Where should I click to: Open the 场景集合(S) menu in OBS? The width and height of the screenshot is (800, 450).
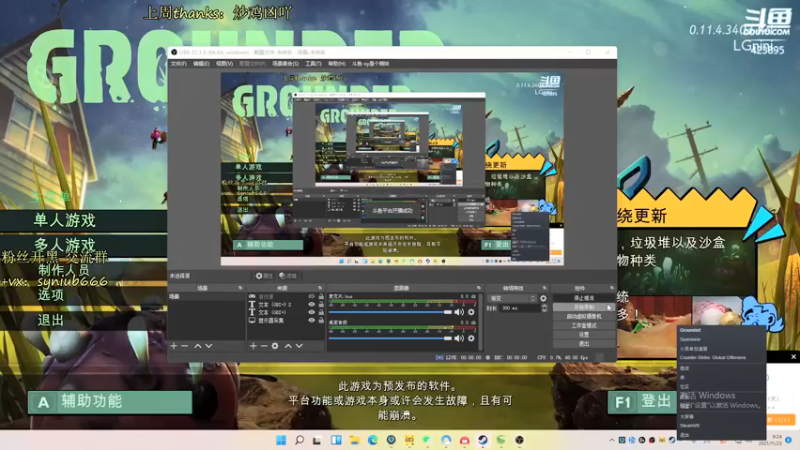tap(285, 64)
